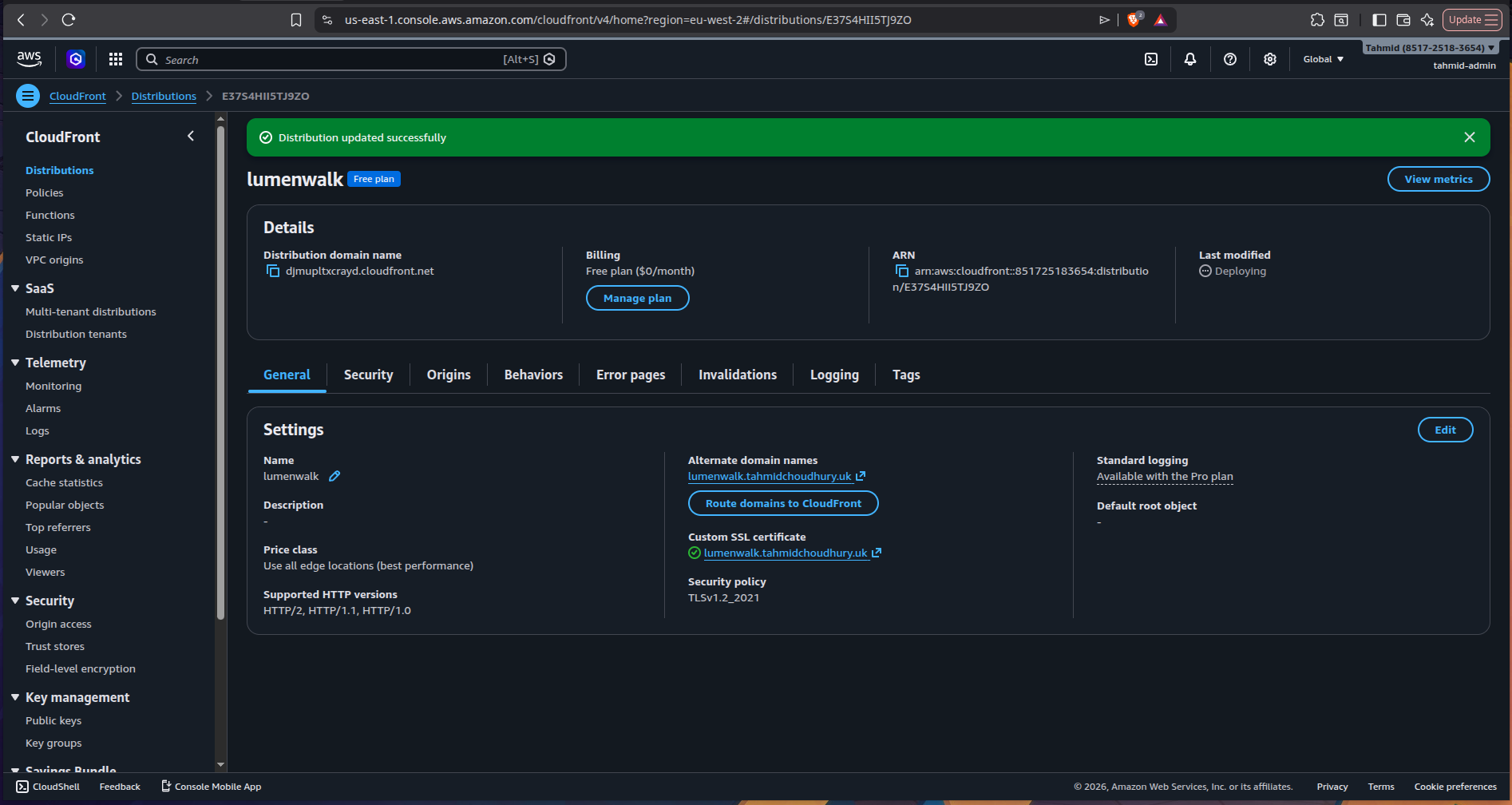Toggle the hamburger navigation menu icon
This screenshot has height=805, width=1512.
tap(28, 96)
